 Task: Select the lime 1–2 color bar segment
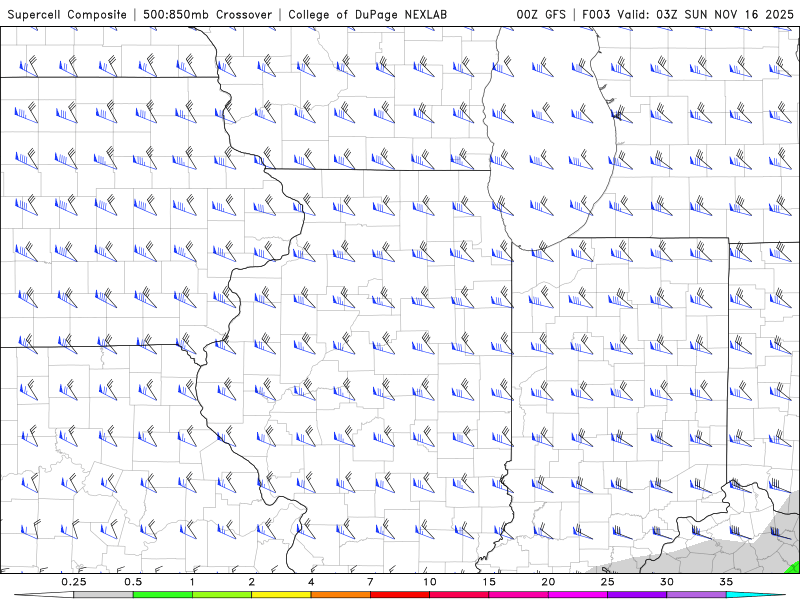coord(221,595)
